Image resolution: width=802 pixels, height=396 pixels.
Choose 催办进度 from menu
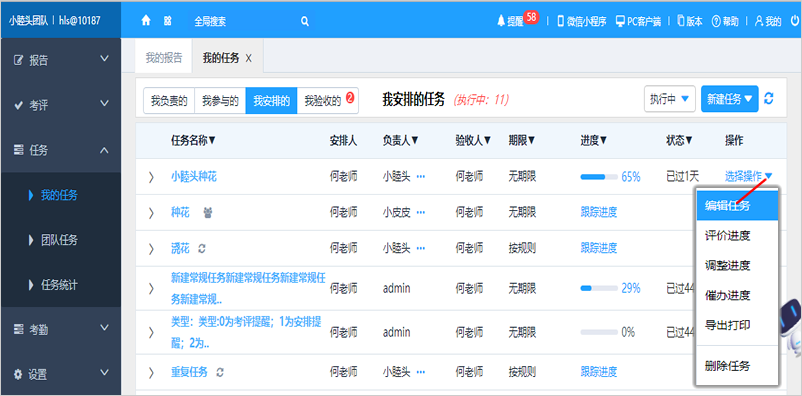(737, 295)
